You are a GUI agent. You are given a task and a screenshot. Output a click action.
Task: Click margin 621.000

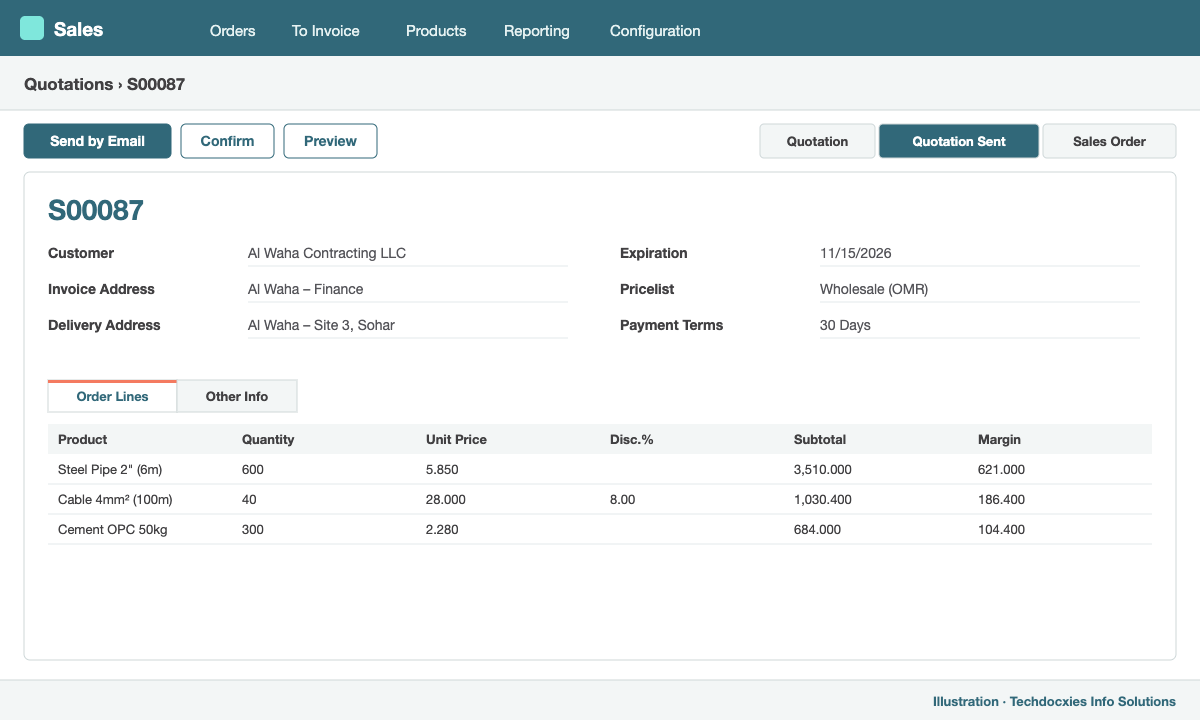pyautogui.click(x=1001, y=469)
